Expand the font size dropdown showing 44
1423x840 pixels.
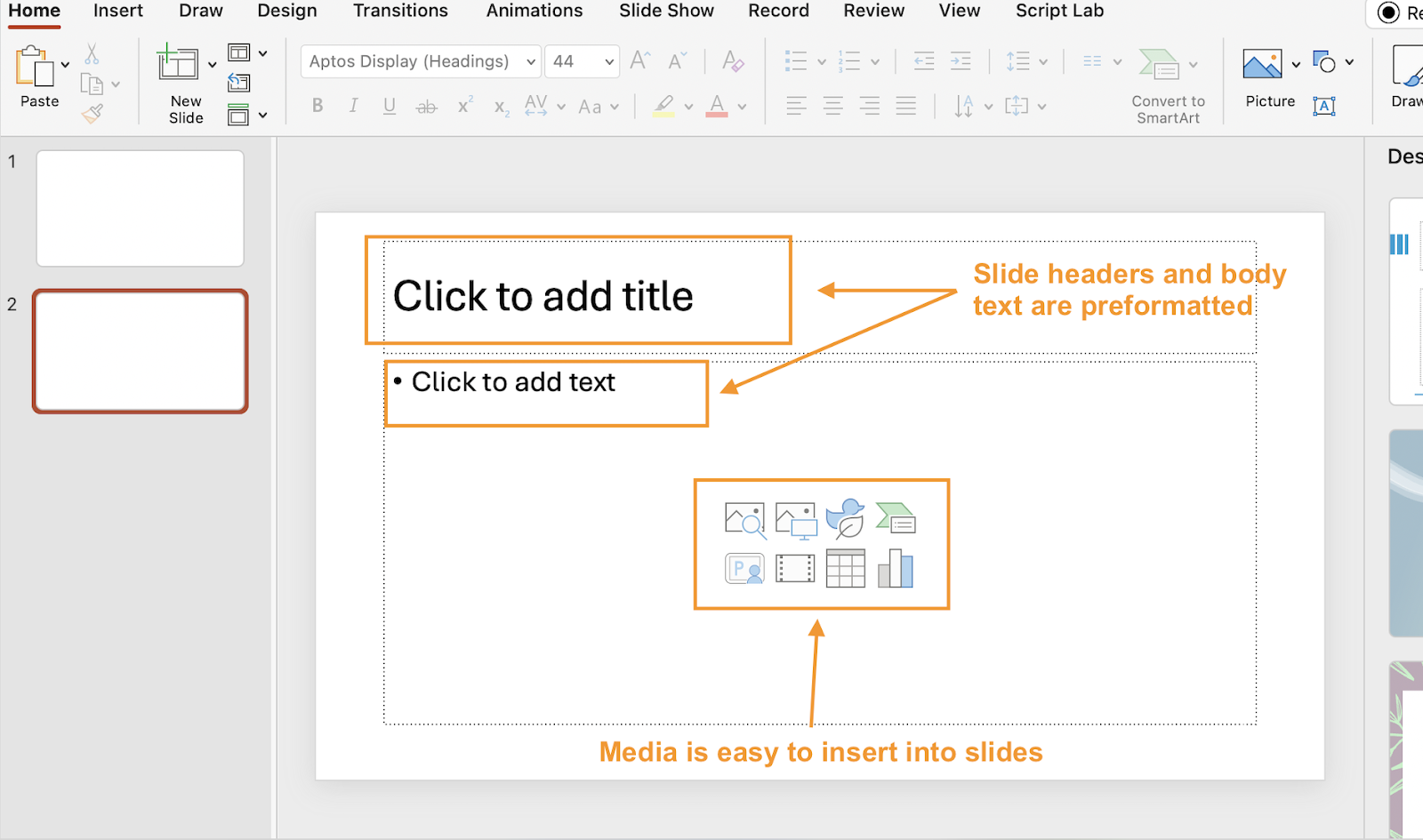click(609, 61)
